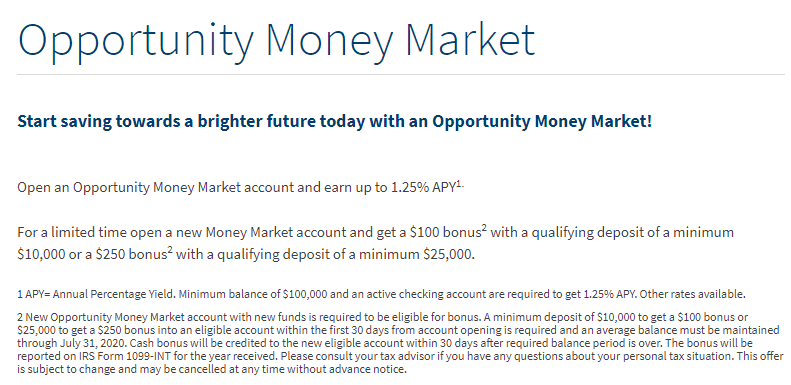The width and height of the screenshot is (791, 385).
Task: Click footnote 2 bonus eligibility paragraph
Action: [400, 343]
